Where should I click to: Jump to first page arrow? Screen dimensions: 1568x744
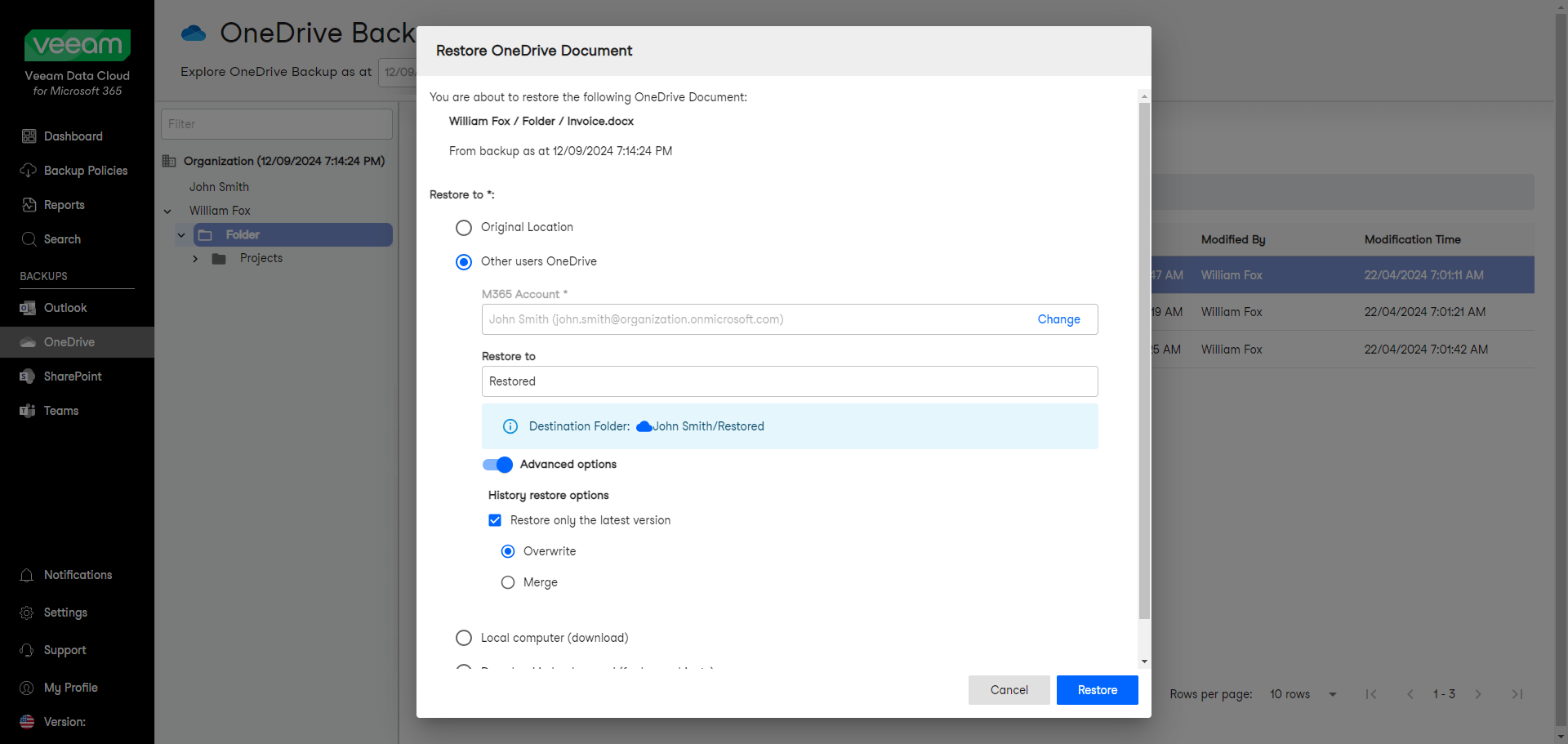[1371, 694]
